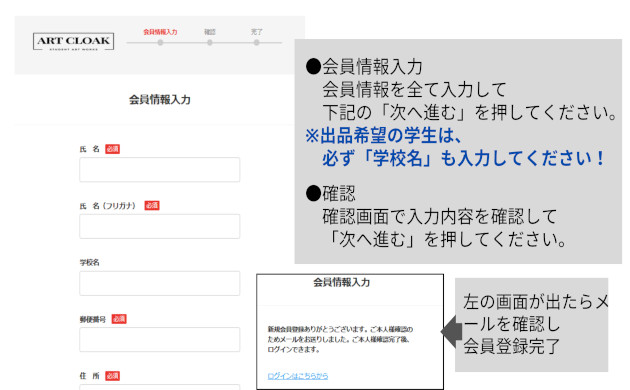Click the 必須 badge next to 氏名
Screen dimensions: 630x390
coord(112,149)
